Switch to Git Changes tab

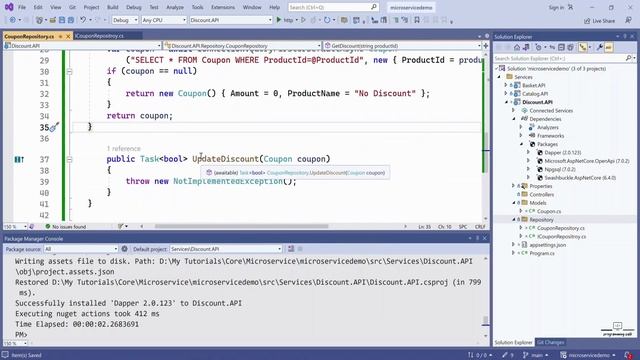[x=550, y=342]
